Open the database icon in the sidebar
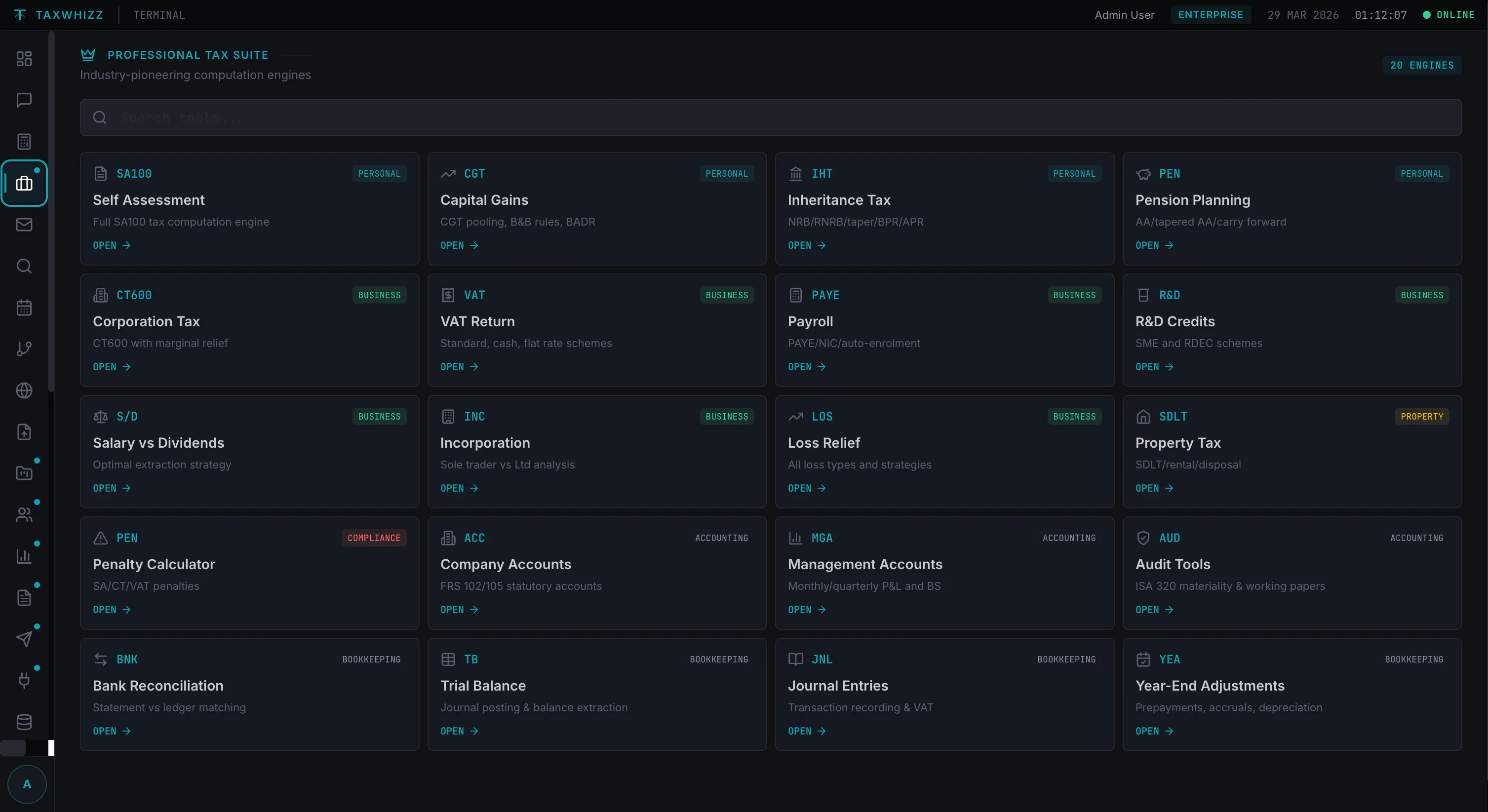Viewport: 1488px width, 812px height. click(x=24, y=722)
